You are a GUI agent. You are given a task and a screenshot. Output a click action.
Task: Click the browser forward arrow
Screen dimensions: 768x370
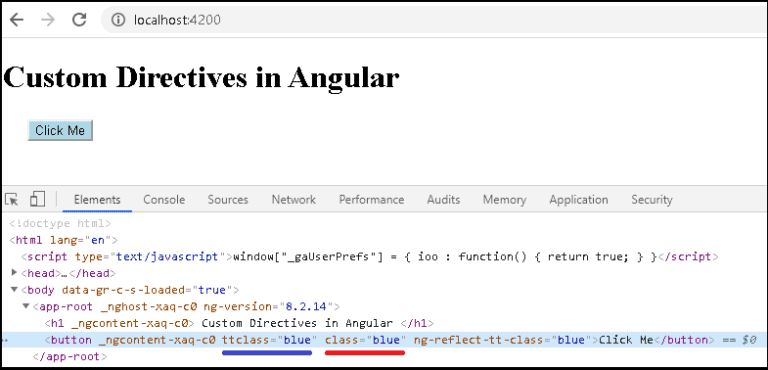[x=48, y=20]
